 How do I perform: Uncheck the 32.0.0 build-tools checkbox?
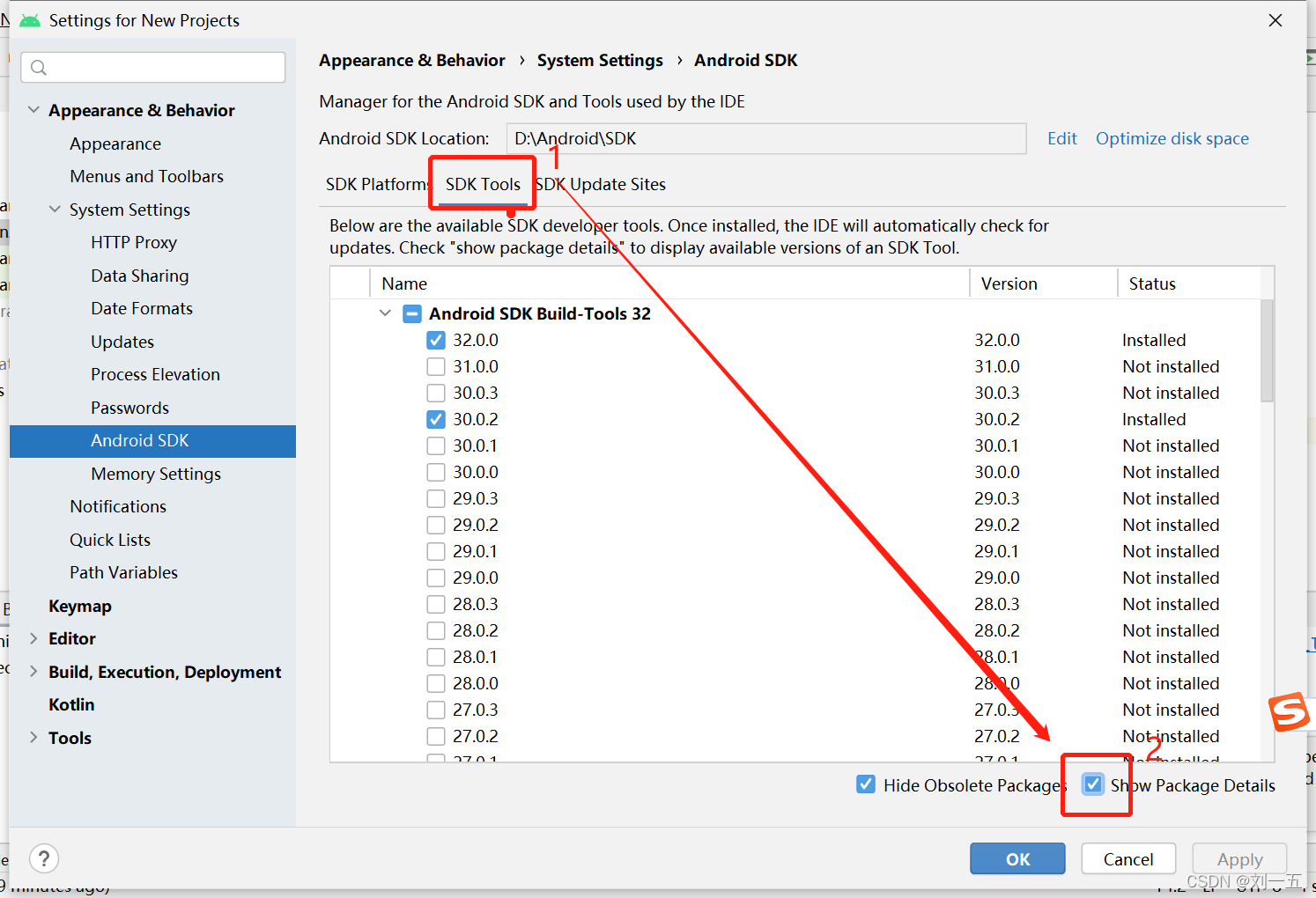tap(436, 340)
